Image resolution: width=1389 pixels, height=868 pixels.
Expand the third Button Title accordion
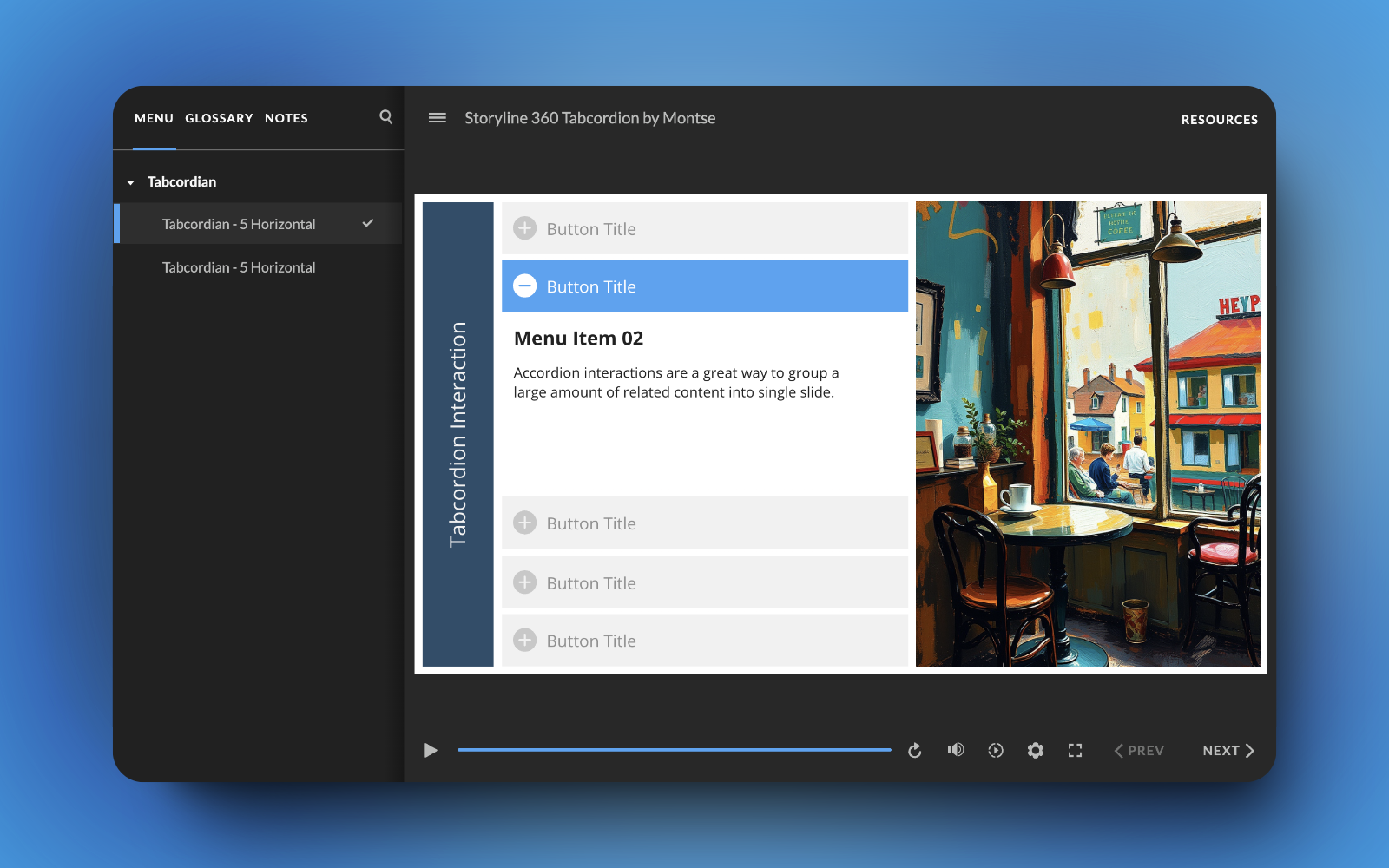[x=704, y=523]
